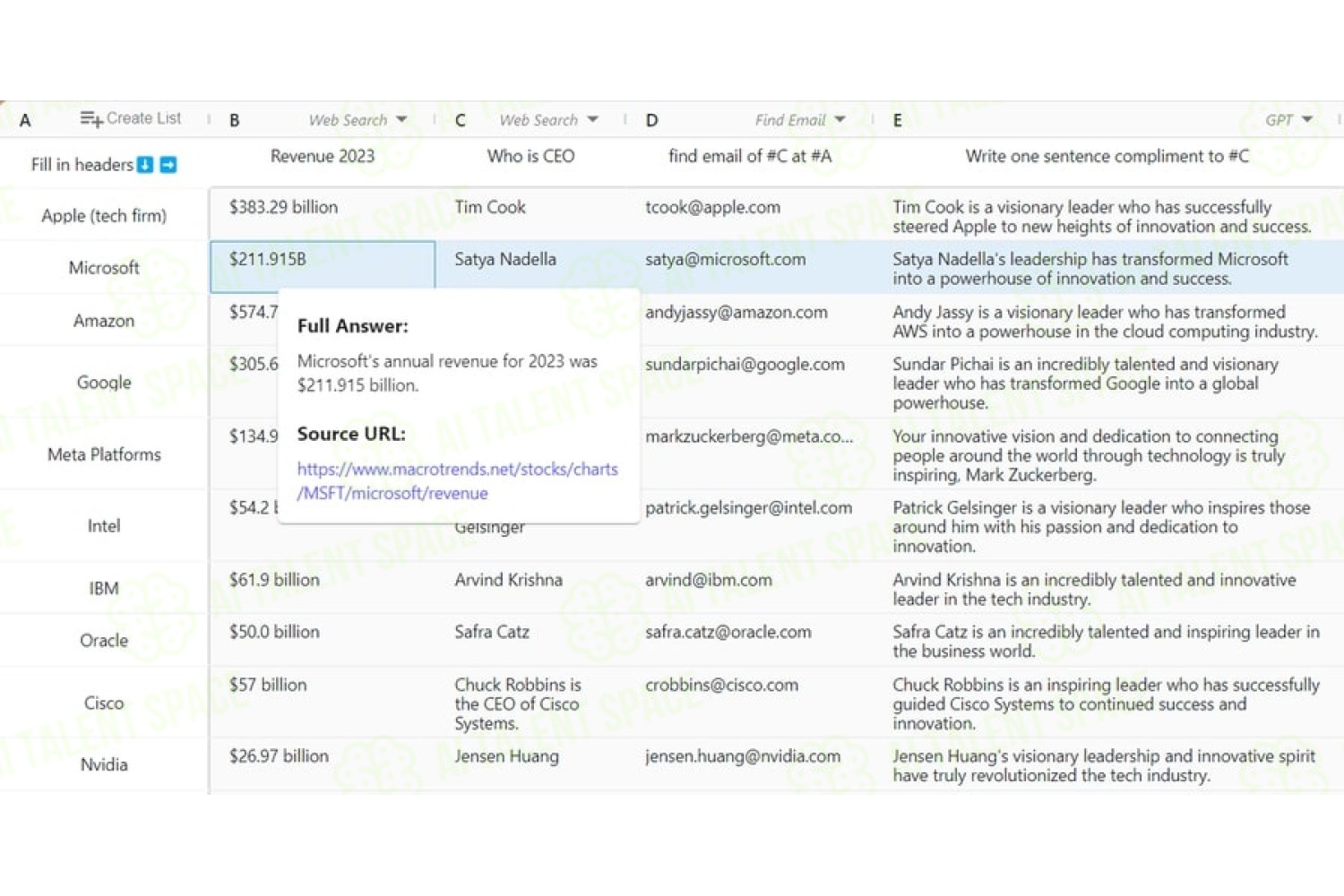This screenshot has height=896, width=1344.
Task: Click the Mark Zuckerberg compliment cell
Action: 1109,454
